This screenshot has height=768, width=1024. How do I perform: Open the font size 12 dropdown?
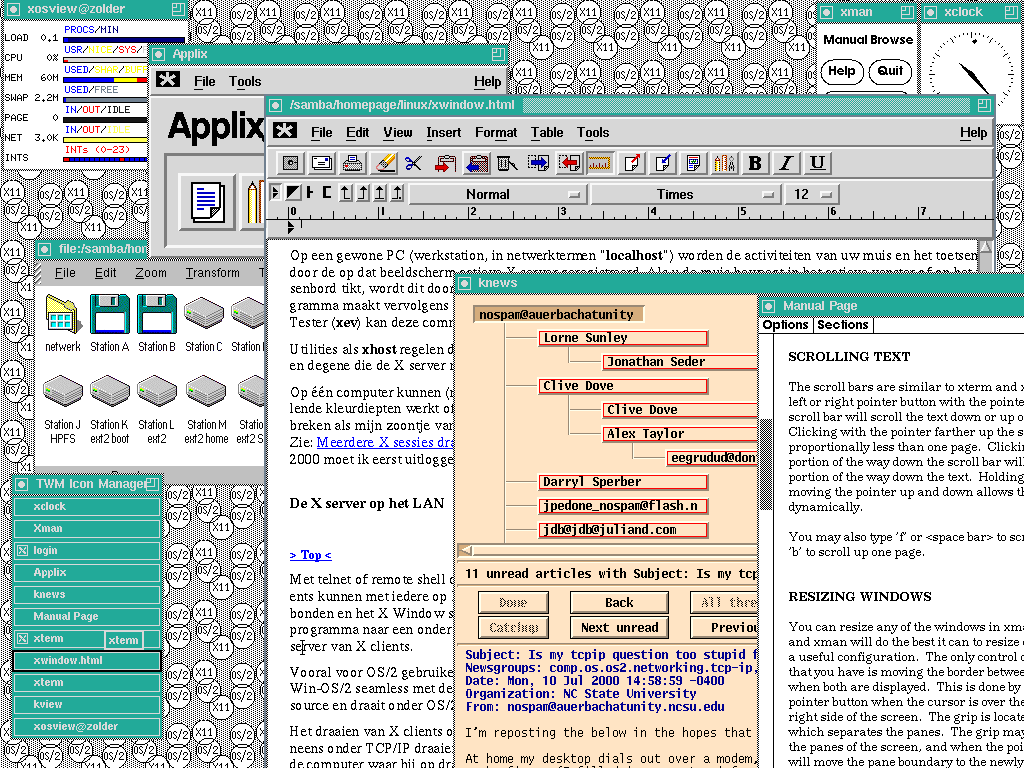(812, 194)
